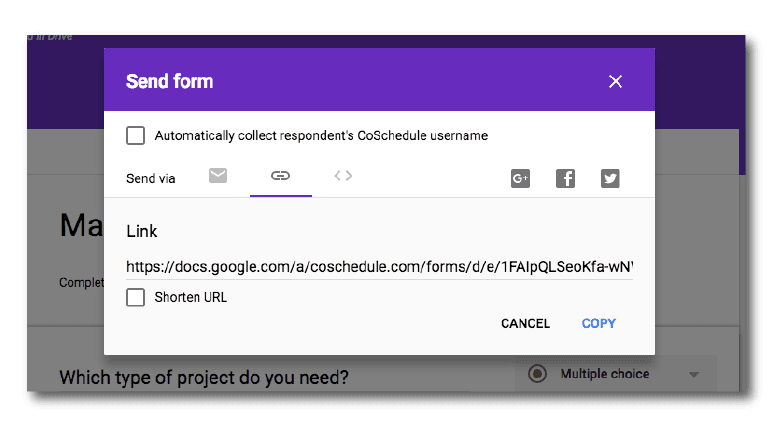Click the Multiple choice radio icon
The width and height of the screenshot is (770, 421).
(x=537, y=374)
